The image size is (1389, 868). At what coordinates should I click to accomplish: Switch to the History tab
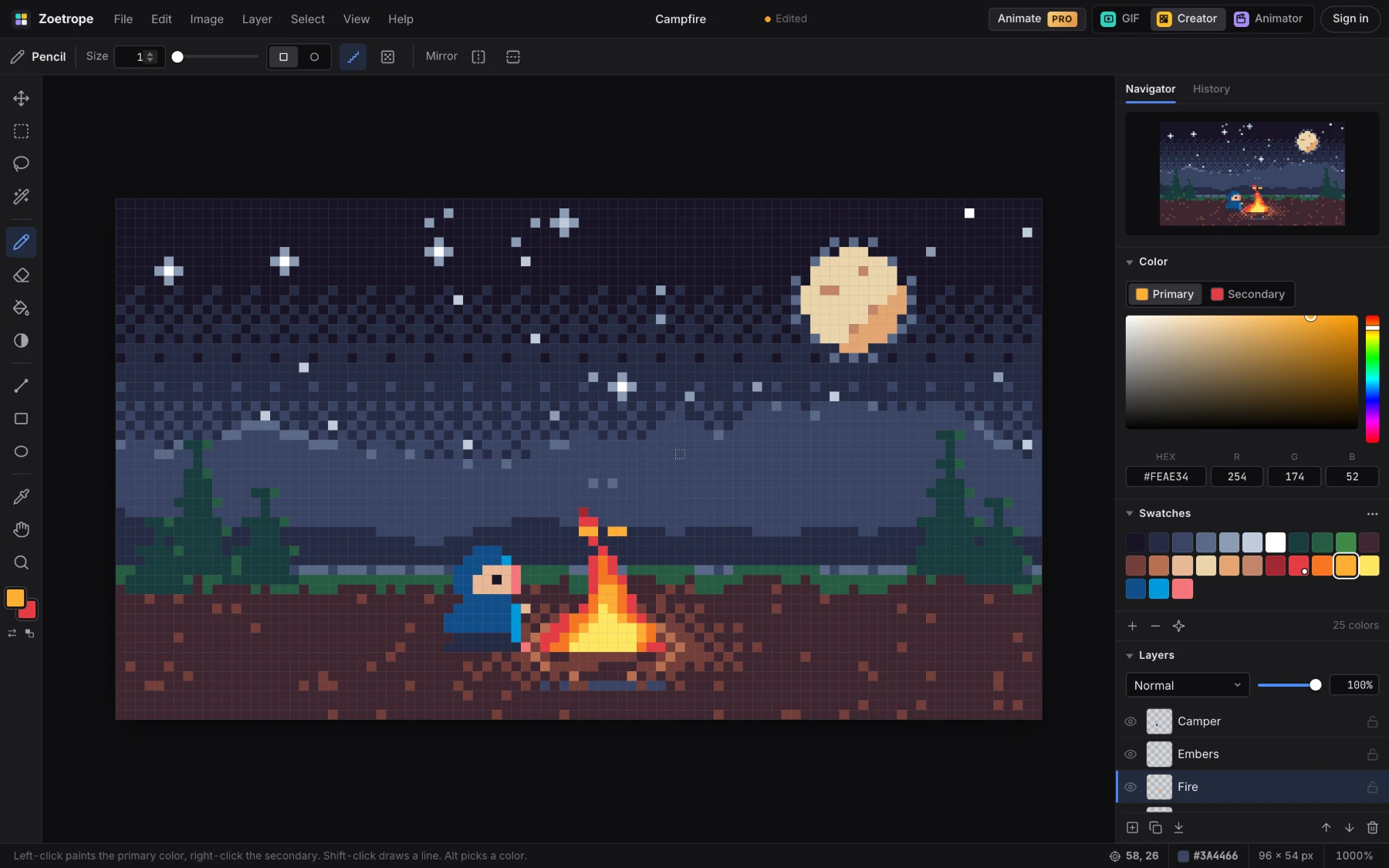pos(1211,89)
